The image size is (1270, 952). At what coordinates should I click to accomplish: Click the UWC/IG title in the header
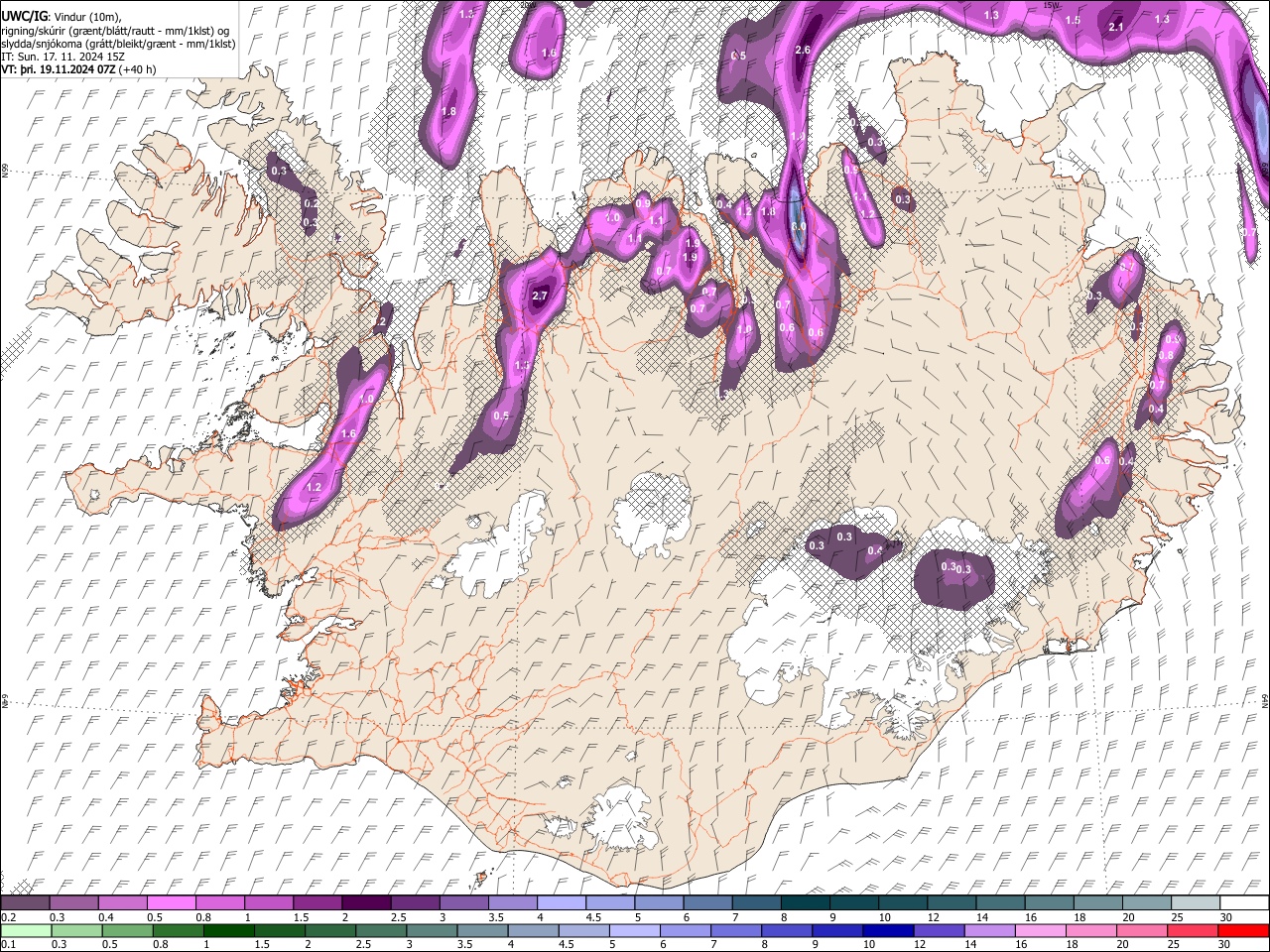[x=23, y=16]
